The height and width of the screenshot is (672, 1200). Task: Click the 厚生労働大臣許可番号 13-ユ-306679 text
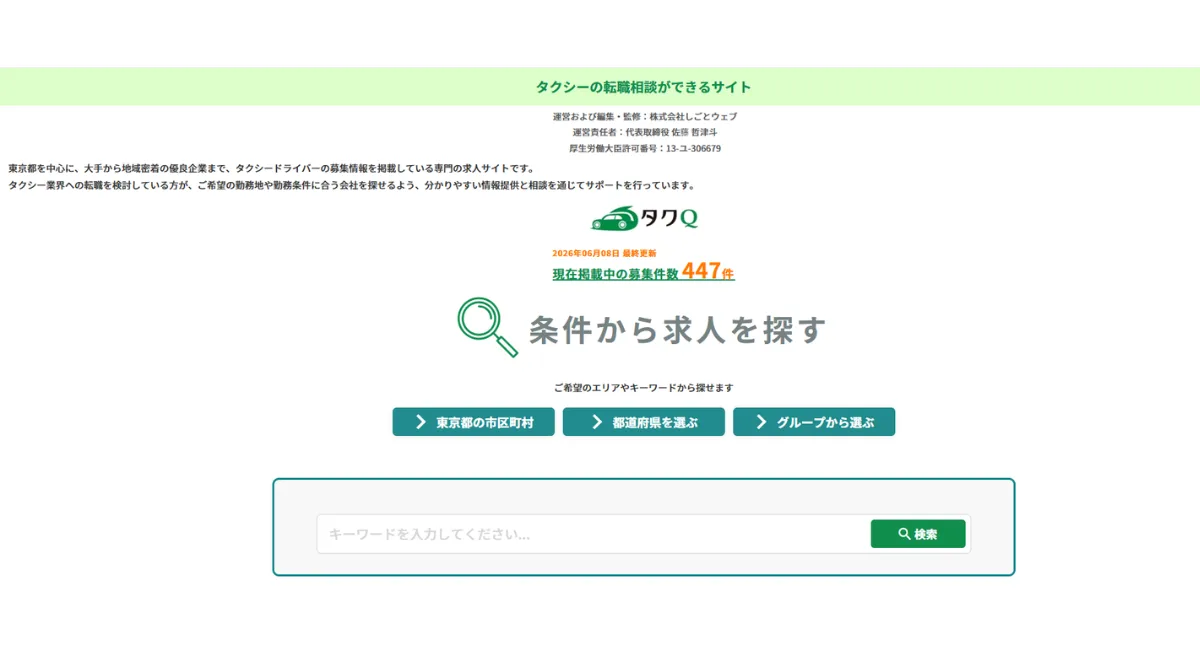click(645, 148)
